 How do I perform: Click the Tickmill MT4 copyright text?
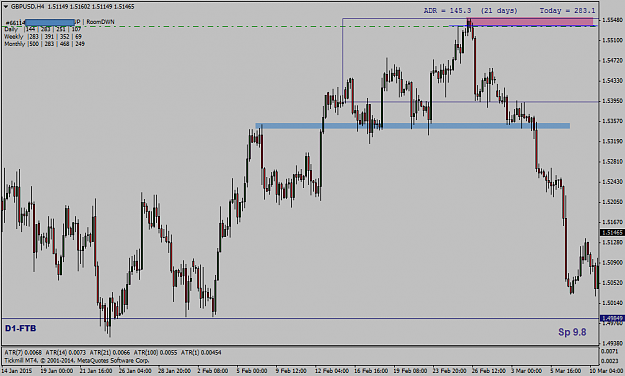(77, 360)
